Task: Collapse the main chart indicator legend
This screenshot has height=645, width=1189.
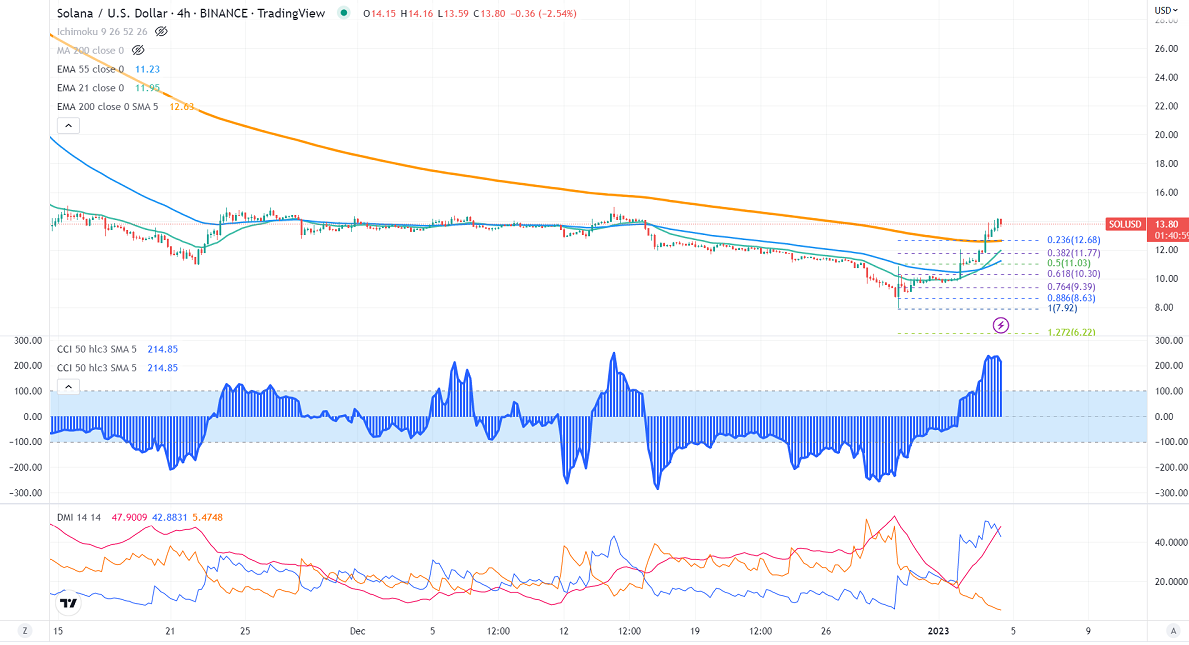Action: click(x=68, y=126)
